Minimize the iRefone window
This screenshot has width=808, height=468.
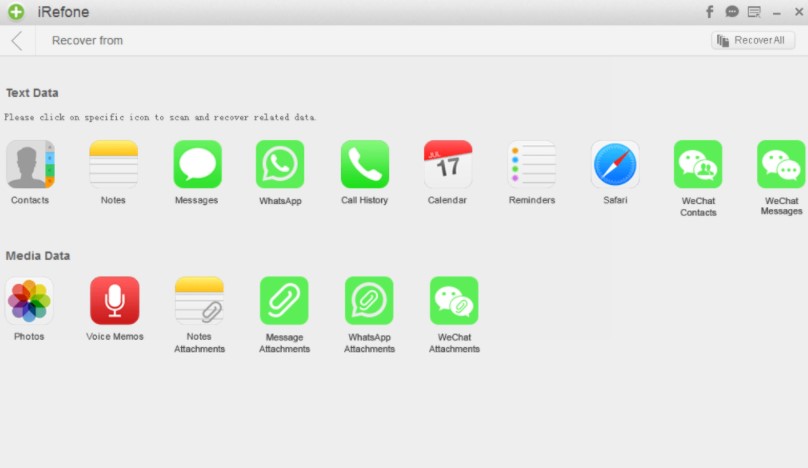coord(777,12)
